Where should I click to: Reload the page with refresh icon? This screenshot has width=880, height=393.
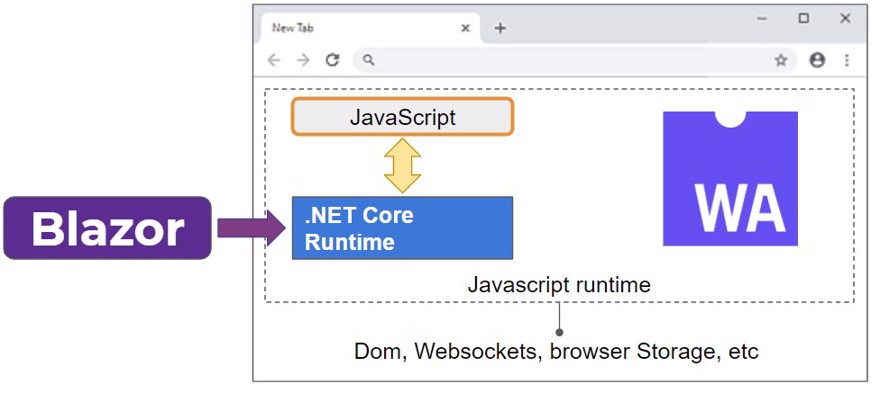[x=333, y=60]
